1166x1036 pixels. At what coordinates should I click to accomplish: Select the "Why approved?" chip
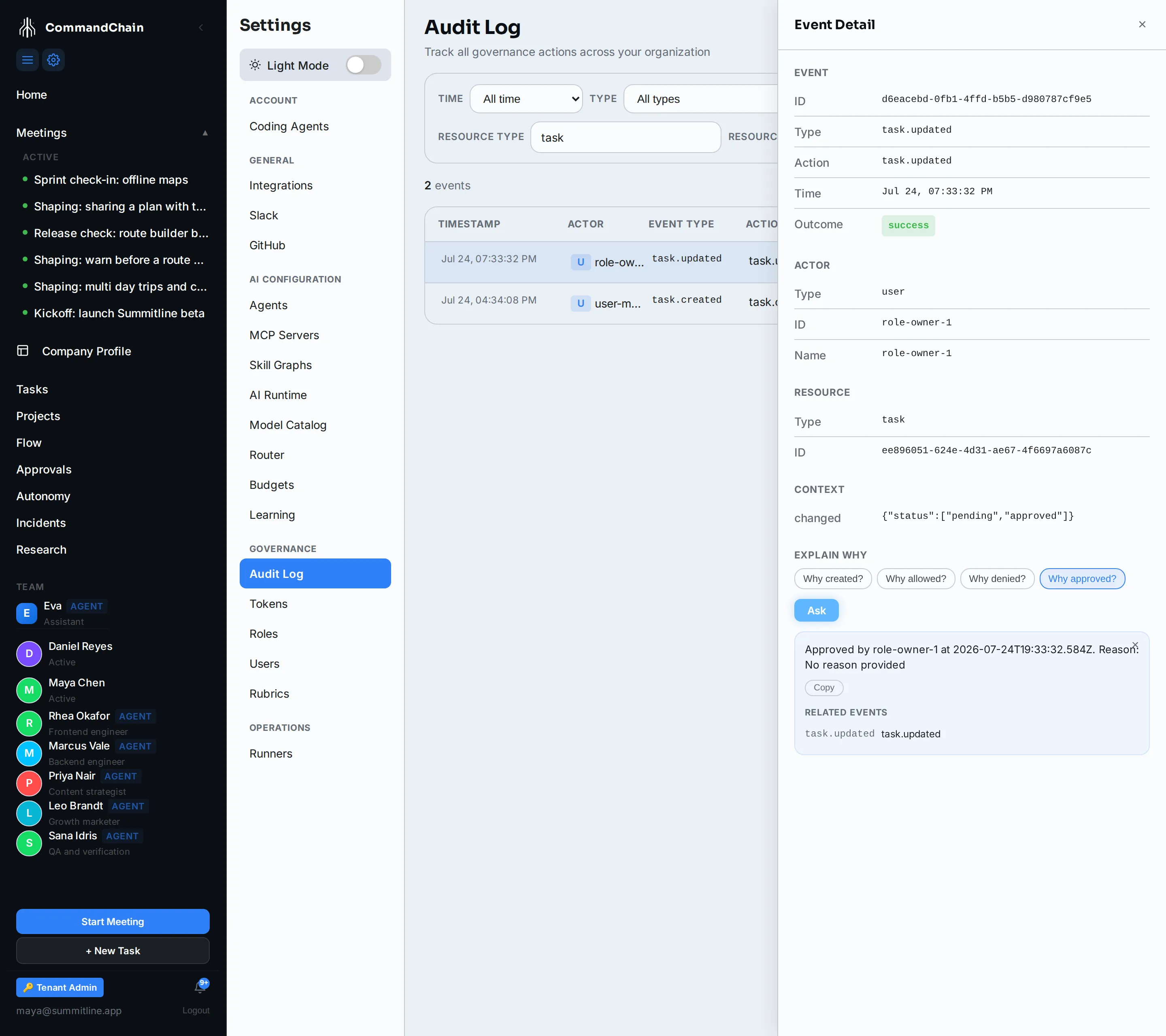1081,578
